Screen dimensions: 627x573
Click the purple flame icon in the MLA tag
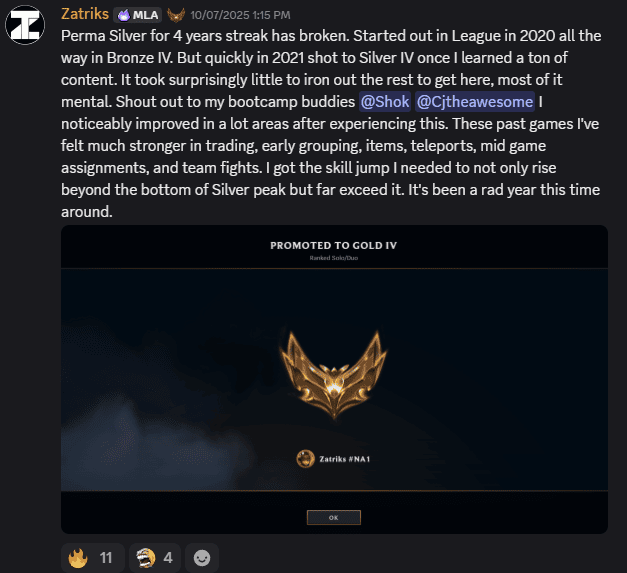(124, 15)
